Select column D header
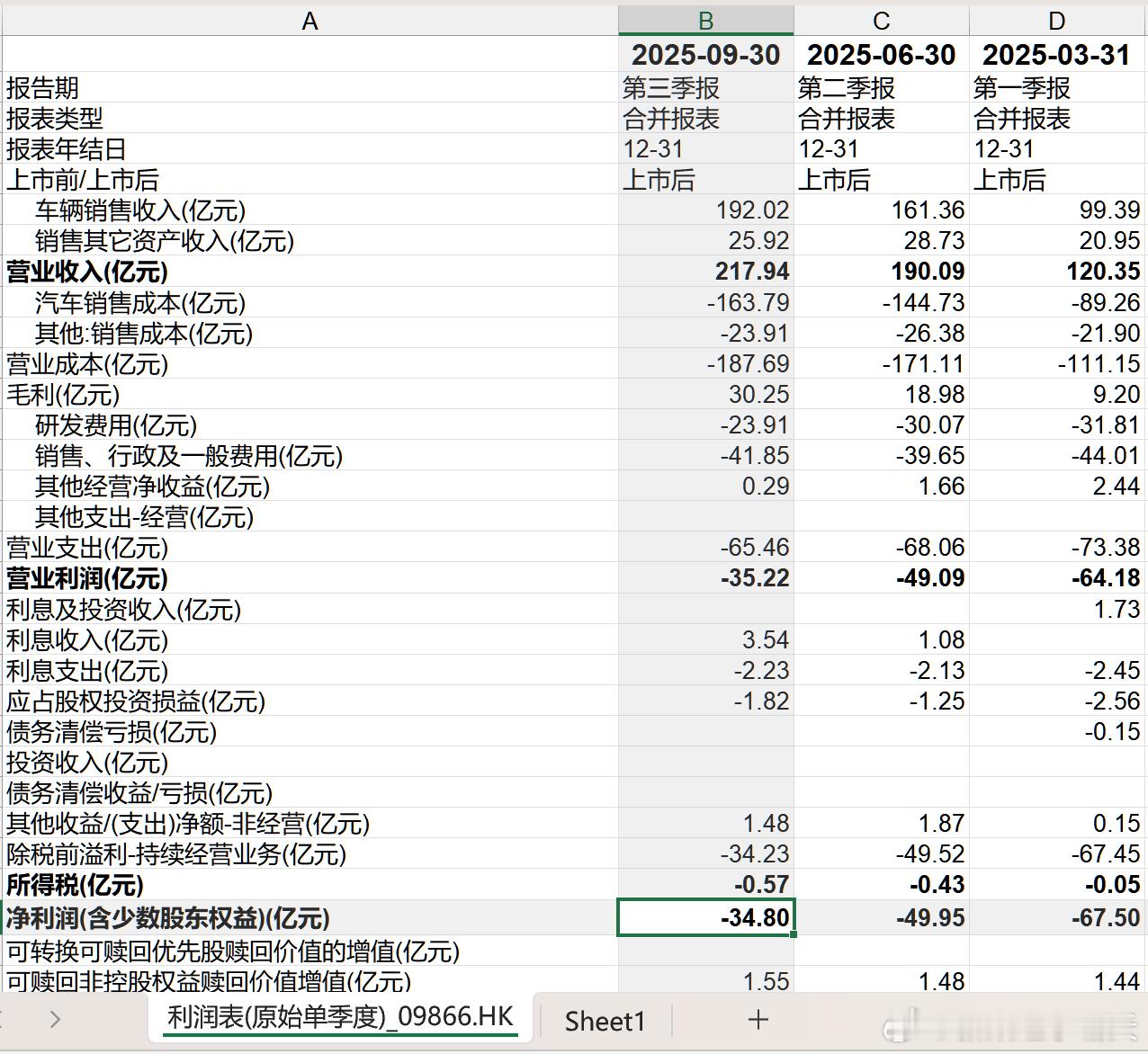Screen dimensions: 1148x1054 tap(1057, 21)
